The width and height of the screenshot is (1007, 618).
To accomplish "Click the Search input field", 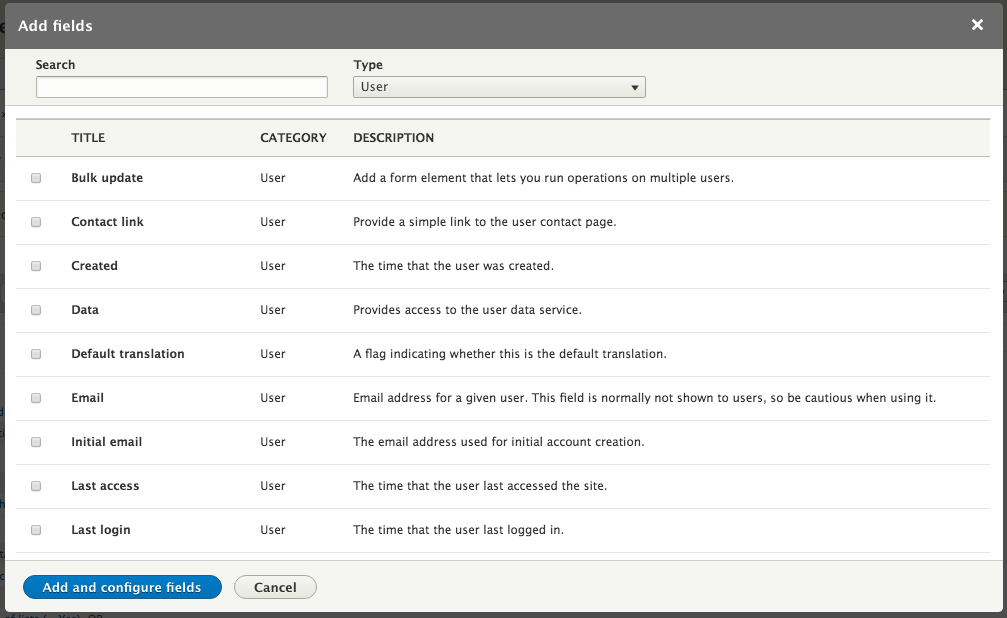I will (182, 88).
